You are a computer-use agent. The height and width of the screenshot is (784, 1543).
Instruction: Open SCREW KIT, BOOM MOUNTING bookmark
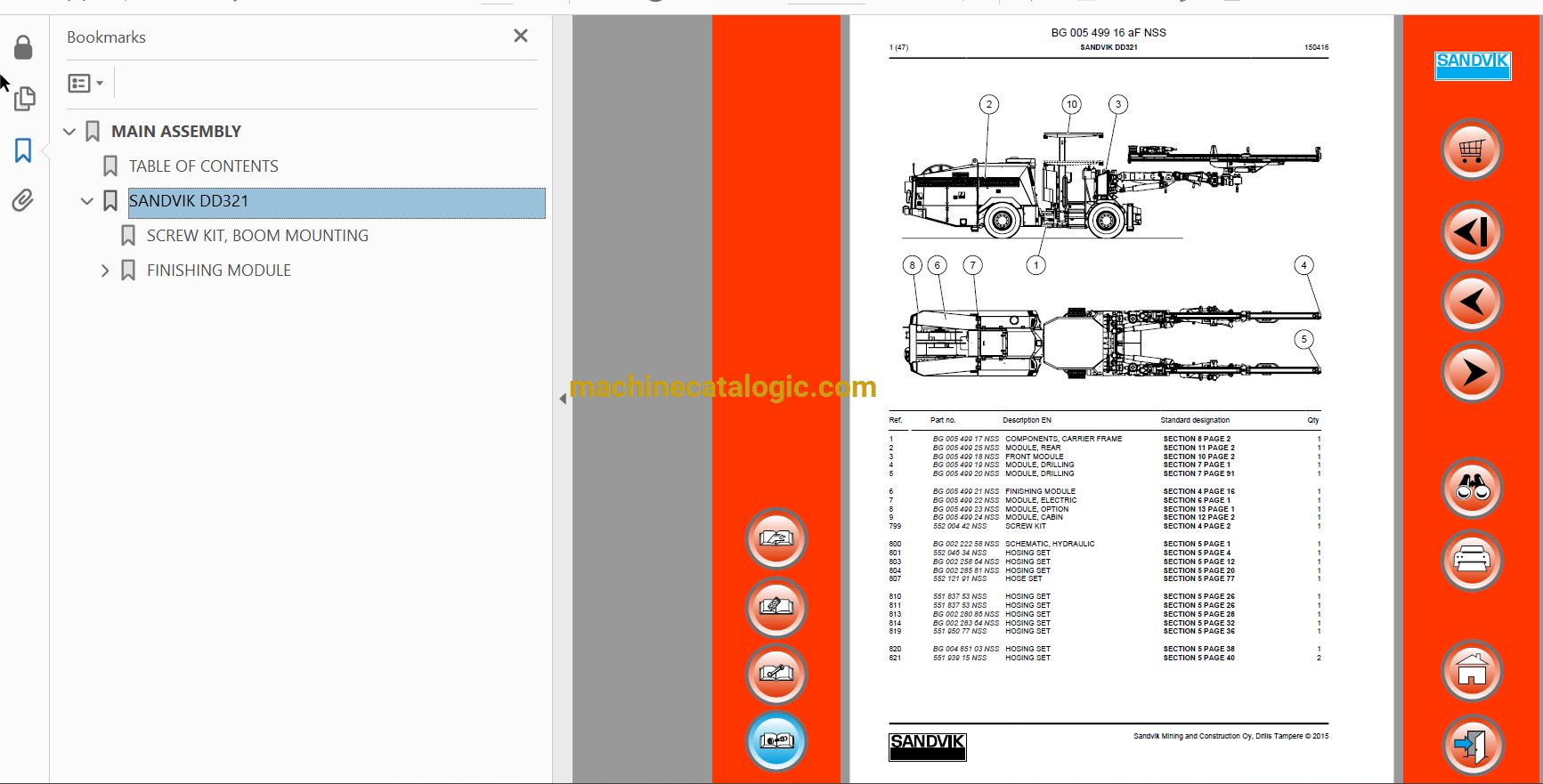tap(257, 236)
